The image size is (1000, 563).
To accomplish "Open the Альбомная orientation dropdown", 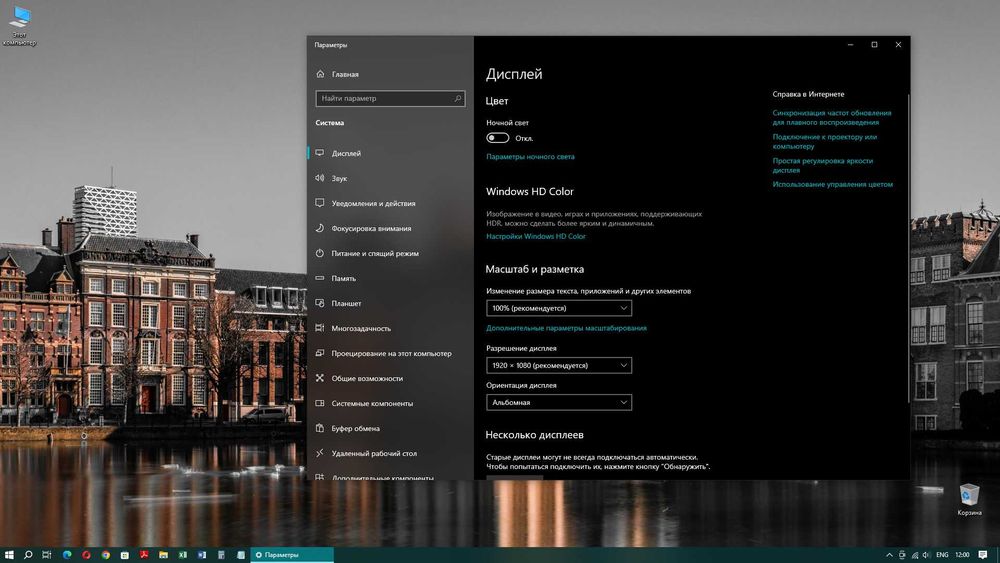I will tap(559, 402).
